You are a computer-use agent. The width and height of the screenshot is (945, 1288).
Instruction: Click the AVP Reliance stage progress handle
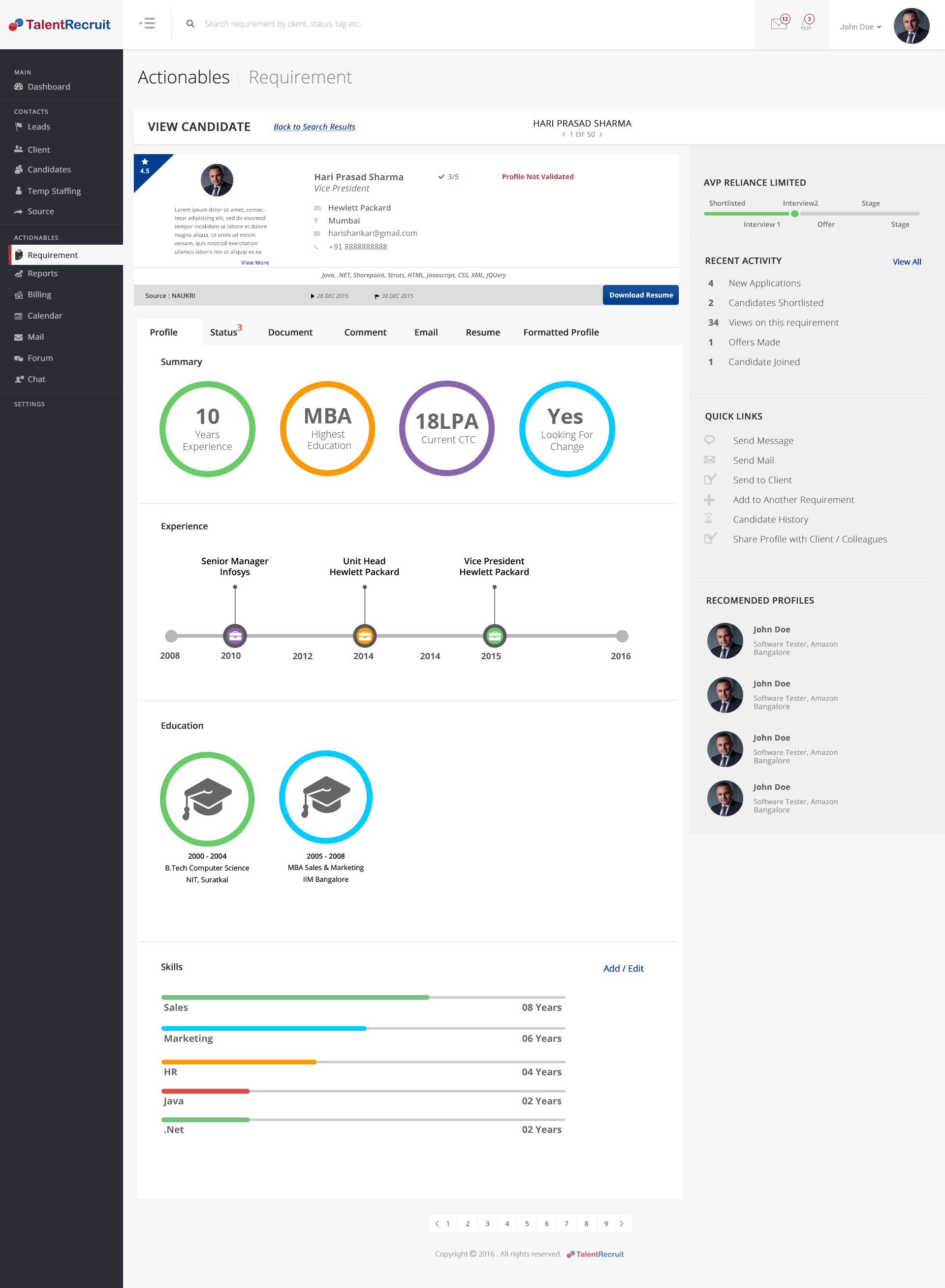794,213
